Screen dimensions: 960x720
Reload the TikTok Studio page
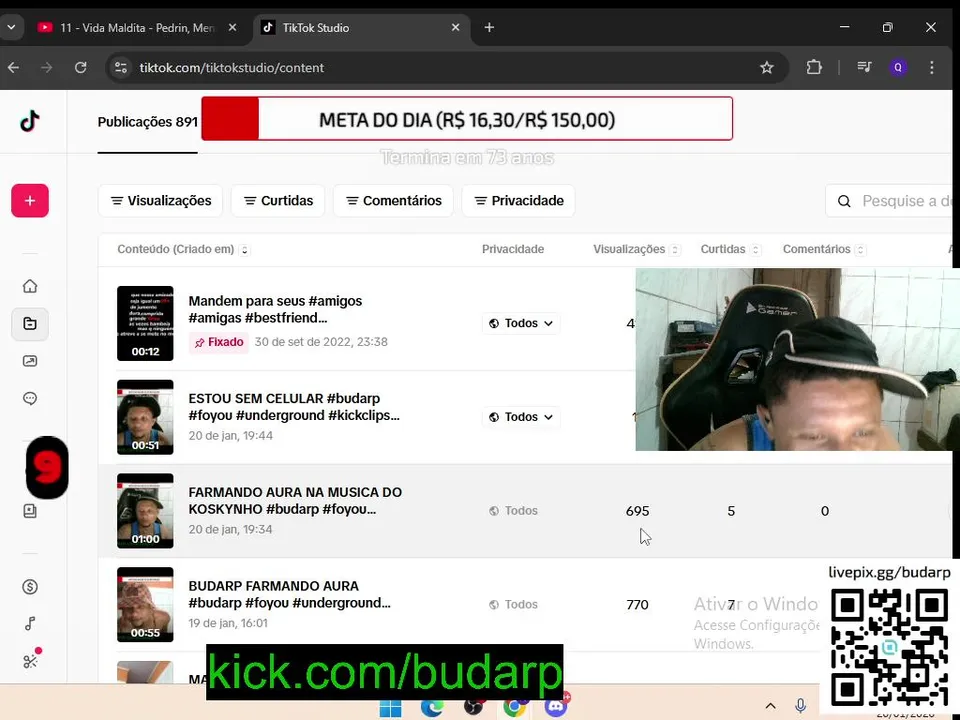click(x=80, y=67)
